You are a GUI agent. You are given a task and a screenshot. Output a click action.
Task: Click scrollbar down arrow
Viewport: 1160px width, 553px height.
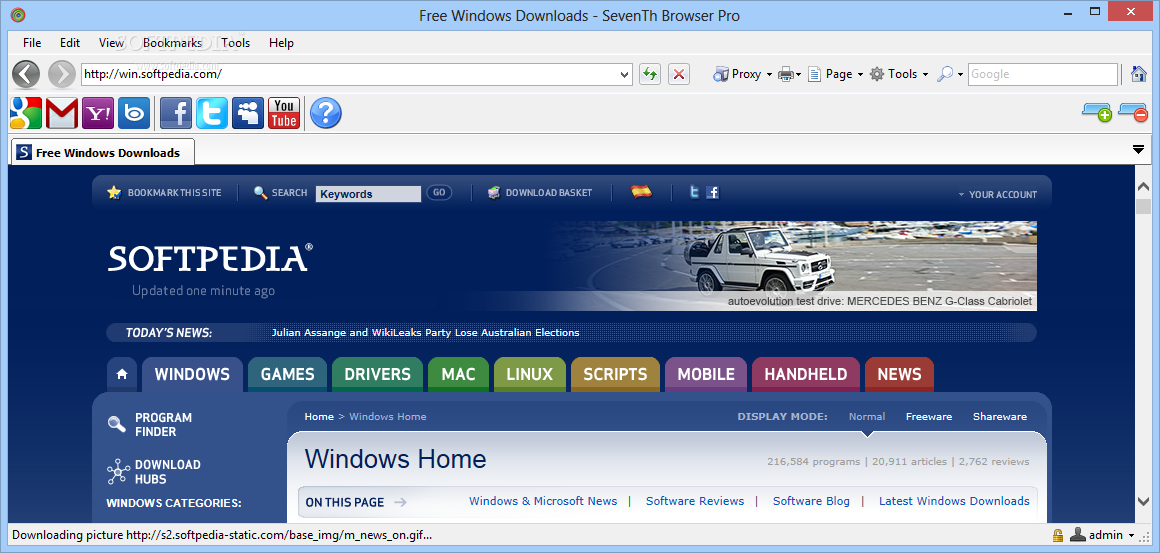(x=1142, y=501)
